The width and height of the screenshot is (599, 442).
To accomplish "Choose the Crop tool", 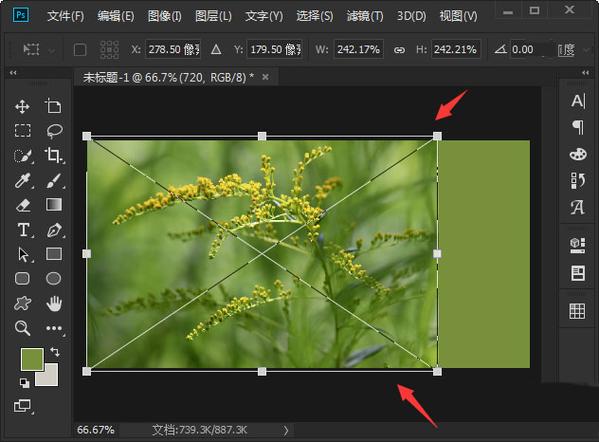I will pyautogui.click(x=53, y=155).
